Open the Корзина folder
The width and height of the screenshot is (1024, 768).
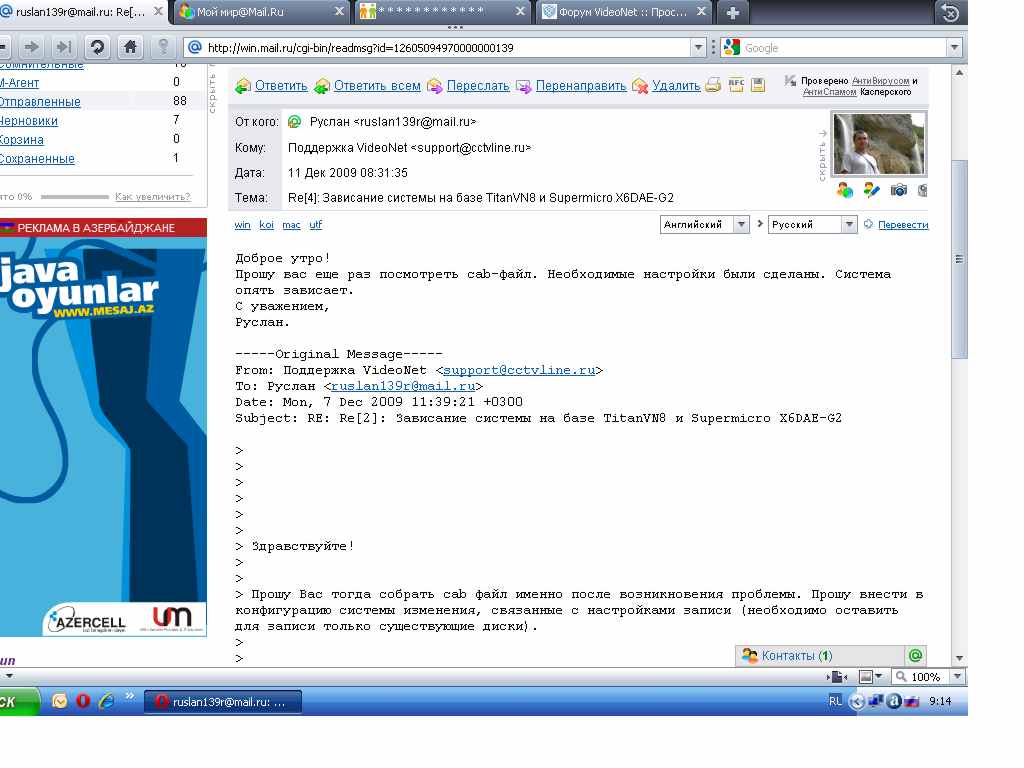(21, 140)
